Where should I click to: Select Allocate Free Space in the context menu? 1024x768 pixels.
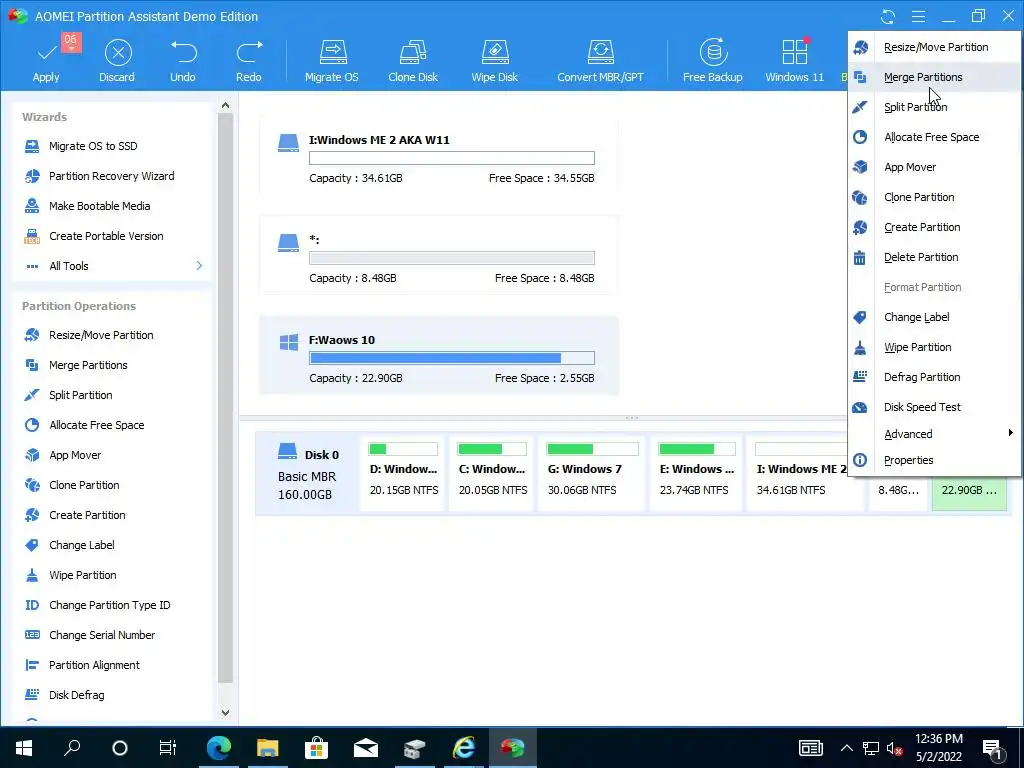pyautogui.click(x=935, y=137)
